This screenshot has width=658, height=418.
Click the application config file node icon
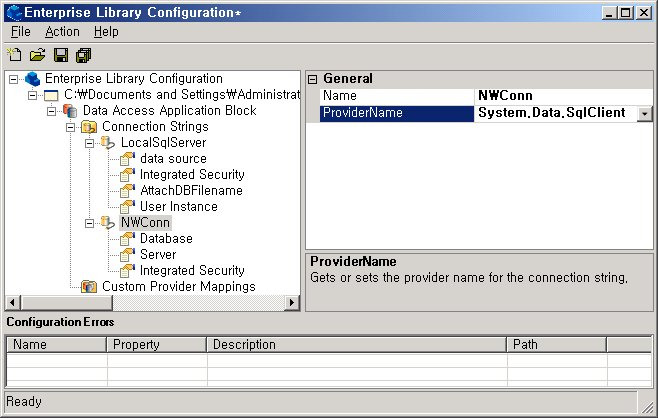tap(51, 95)
